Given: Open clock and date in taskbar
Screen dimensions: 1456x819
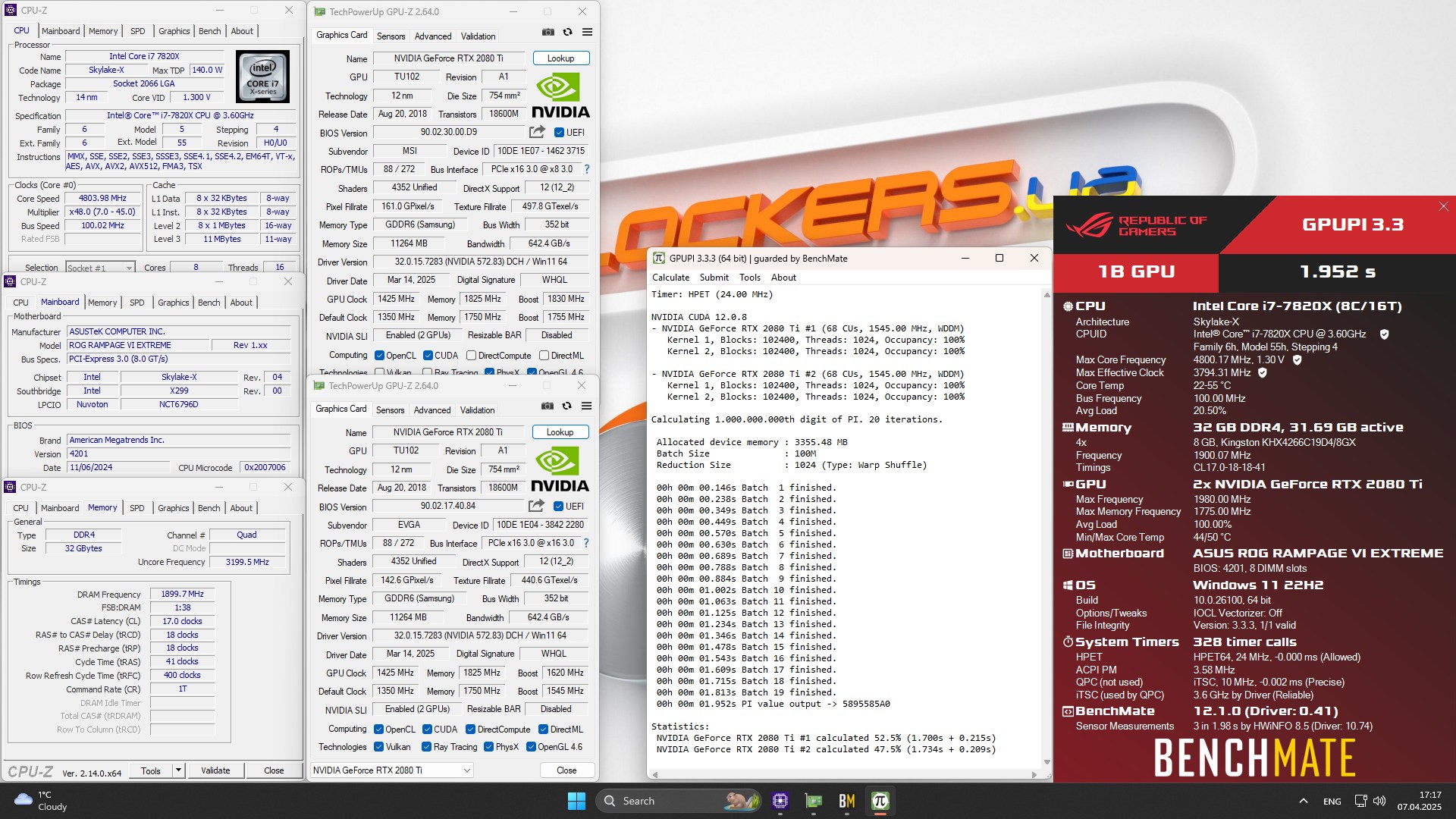Looking at the screenshot, I should pyautogui.click(x=1420, y=801).
